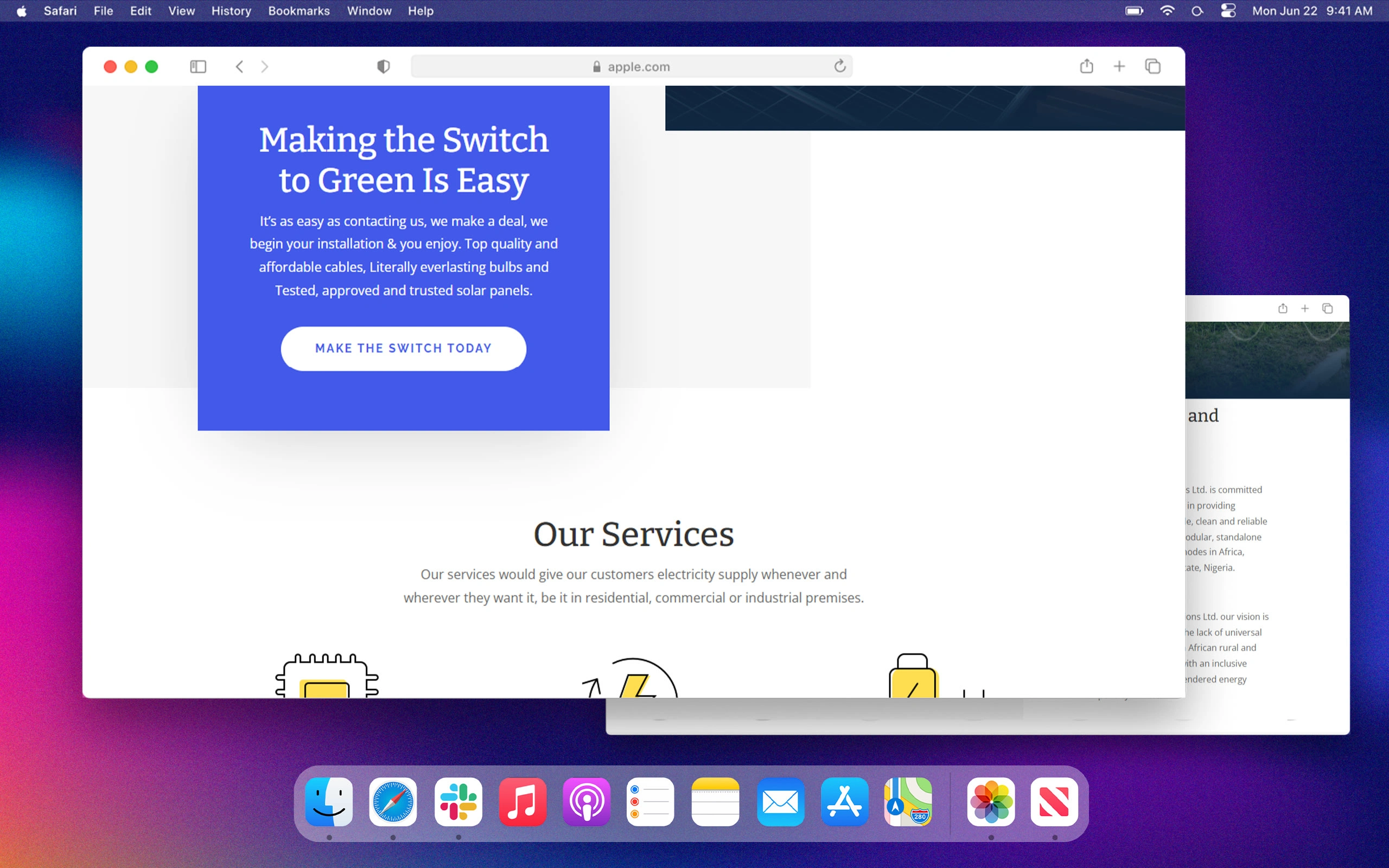Toggle the Safari sidebar button

[198, 67]
